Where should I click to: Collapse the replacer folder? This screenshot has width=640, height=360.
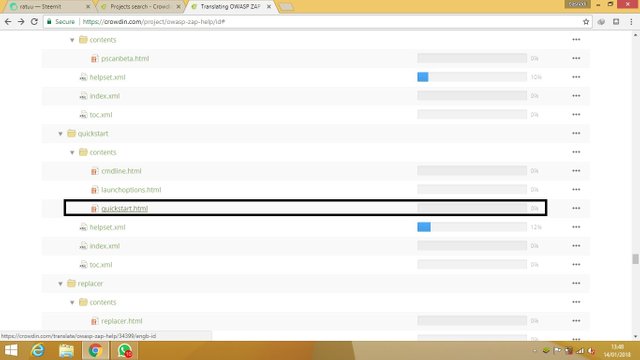60,284
